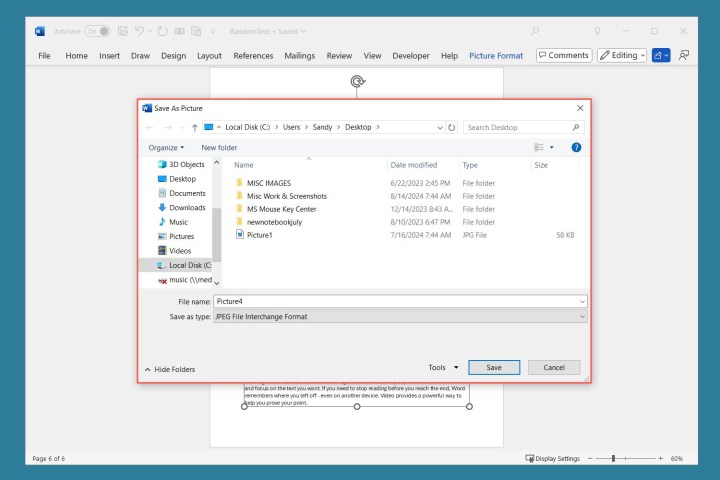Click the Cancel button
The width and height of the screenshot is (720, 480).
tap(553, 367)
